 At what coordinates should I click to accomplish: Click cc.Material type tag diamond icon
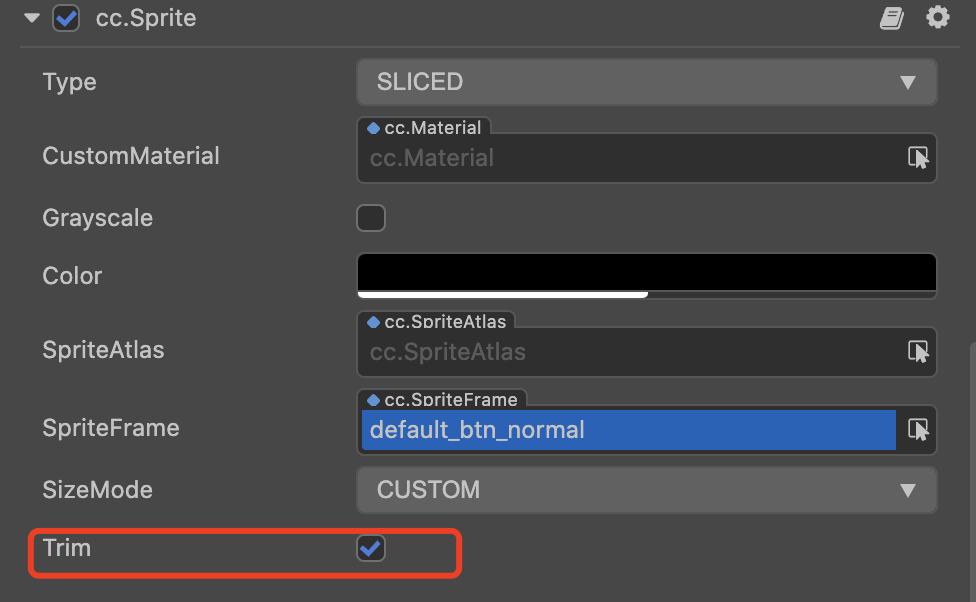pos(373,128)
